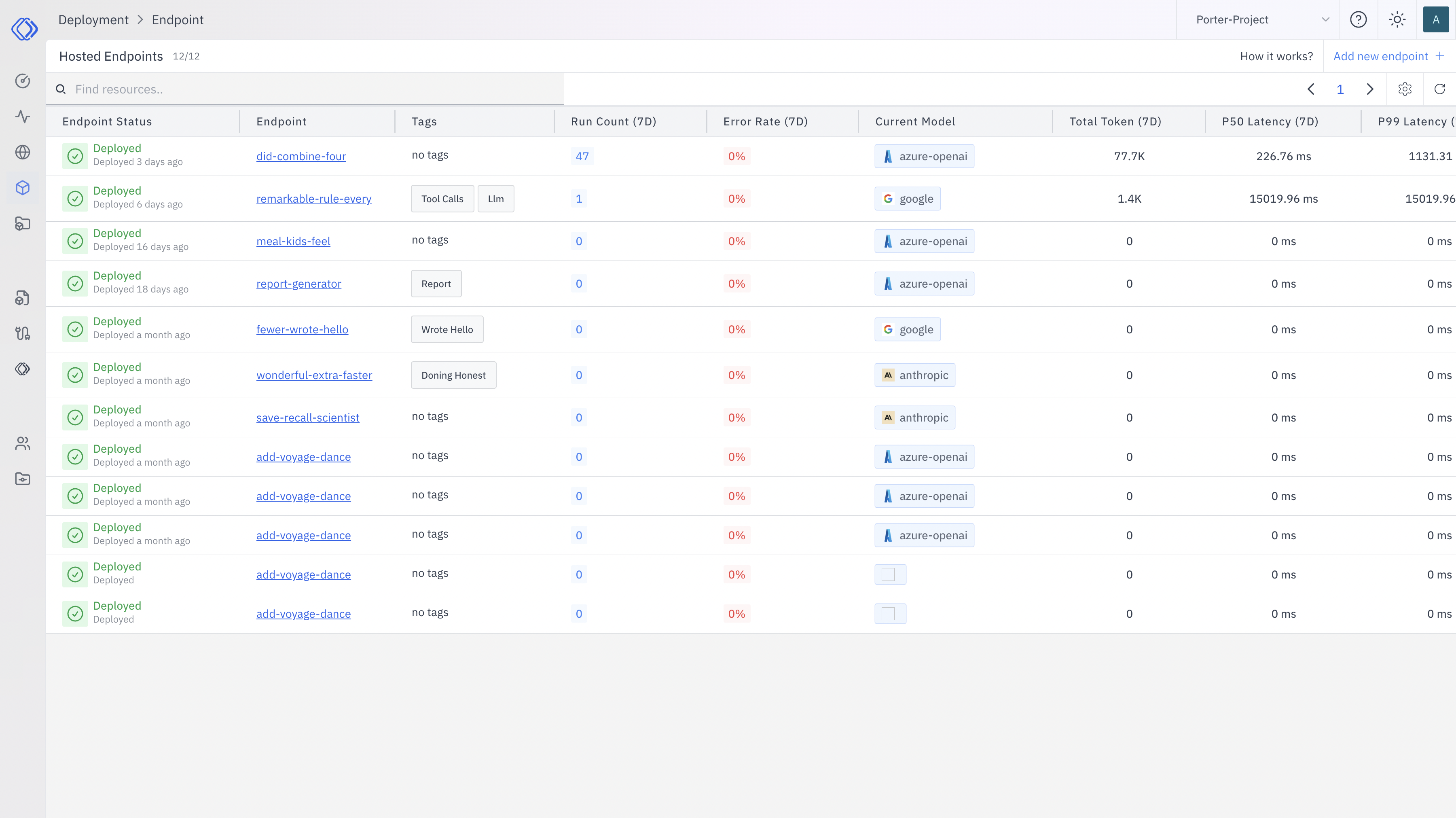Go to next page with right chevron
The image size is (1456, 818).
tap(1370, 89)
